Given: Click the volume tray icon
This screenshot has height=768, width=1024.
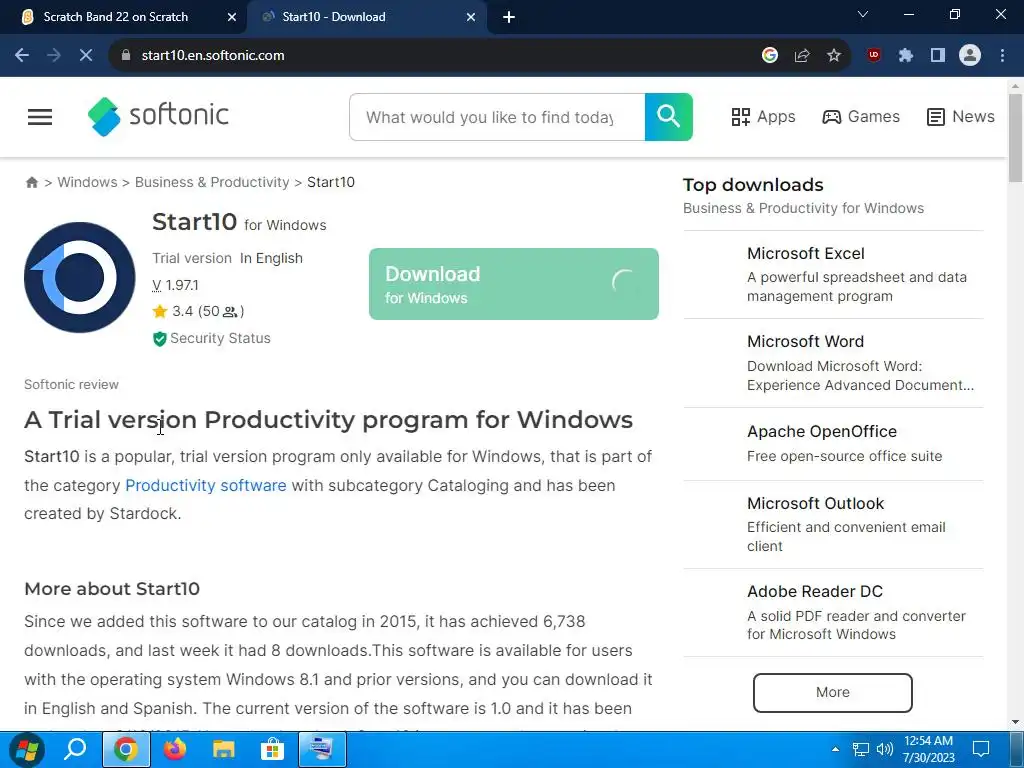Looking at the screenshot, I should [884, 749].
